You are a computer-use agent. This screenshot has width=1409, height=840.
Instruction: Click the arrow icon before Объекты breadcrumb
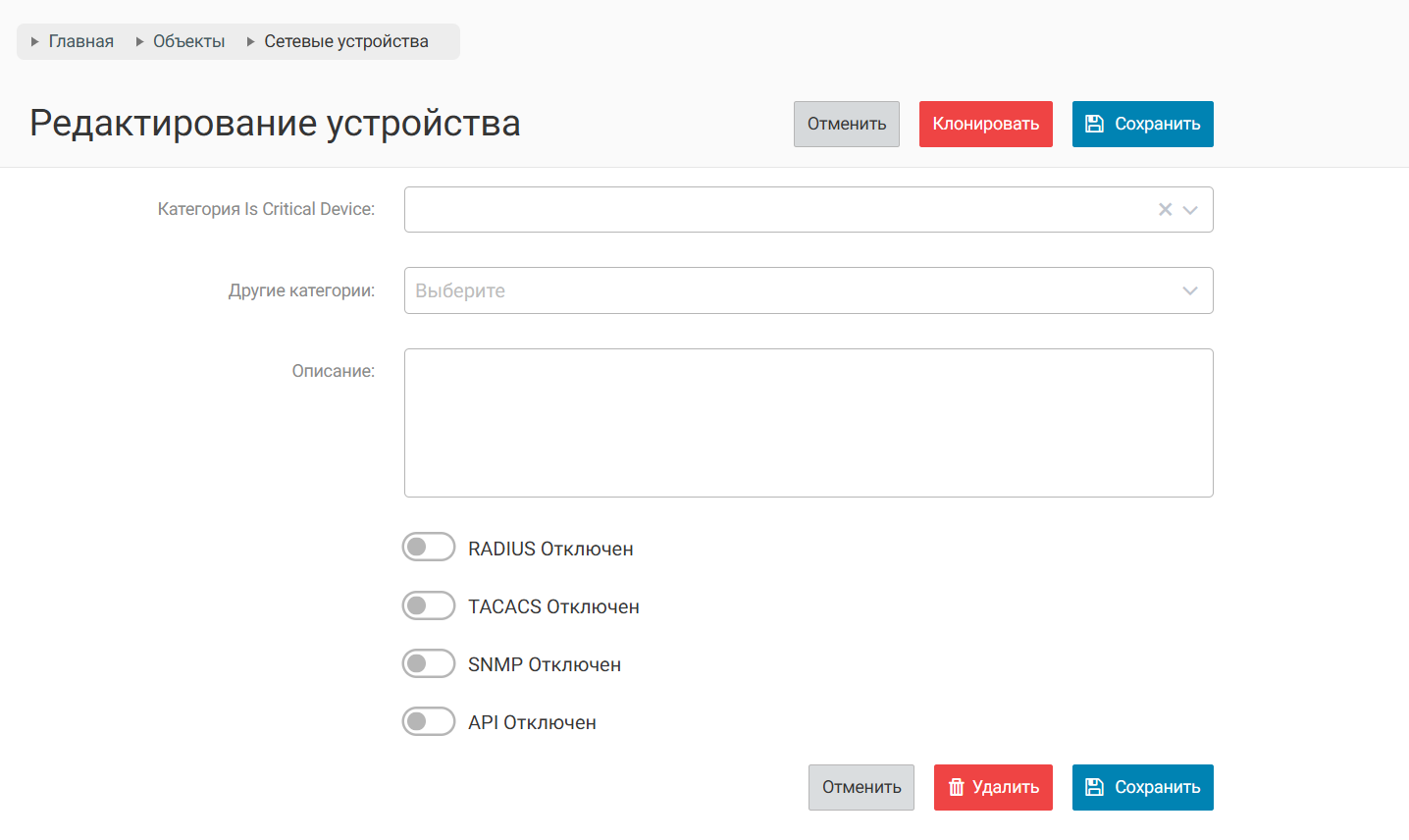tap(140, 41)
